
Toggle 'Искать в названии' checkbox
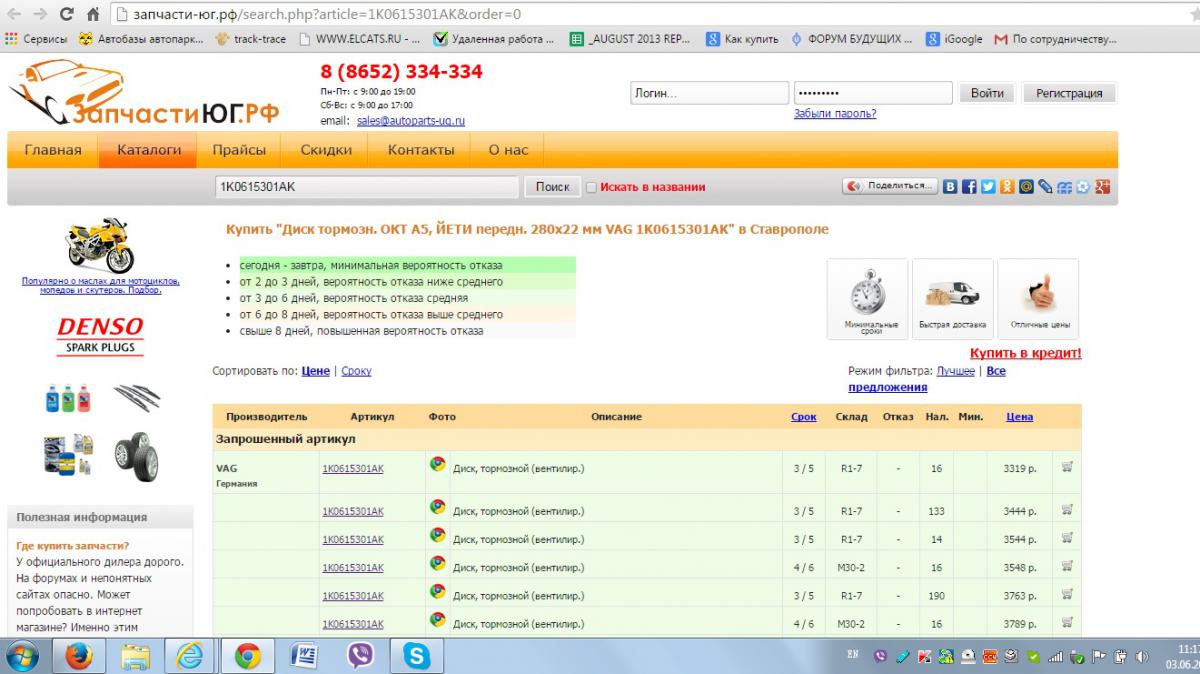click(x=591, y=187)
